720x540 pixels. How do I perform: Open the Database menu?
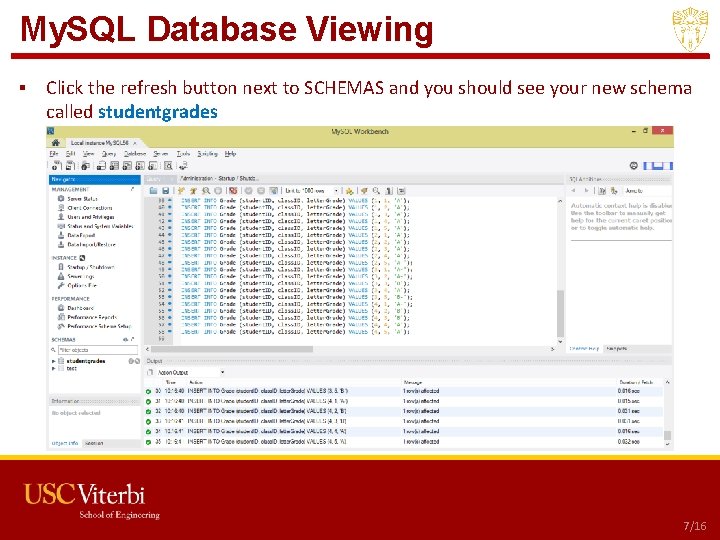coord(135,154)
